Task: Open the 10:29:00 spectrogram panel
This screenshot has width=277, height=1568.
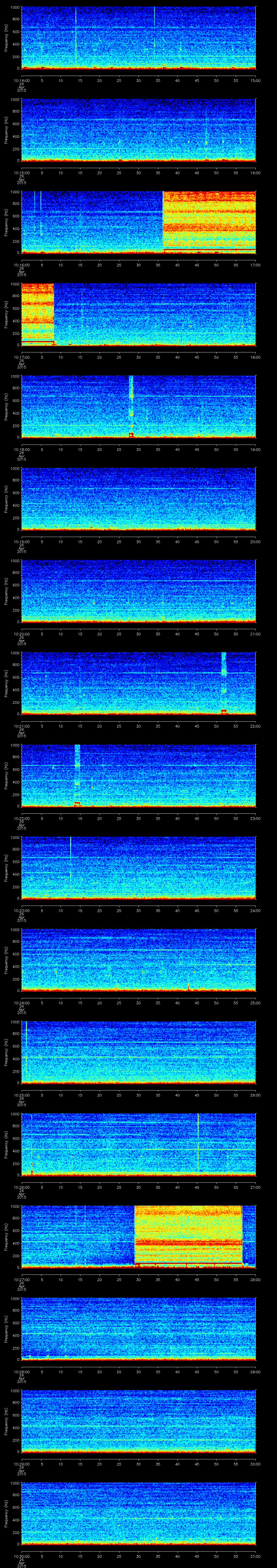Action: [138, 1421]
